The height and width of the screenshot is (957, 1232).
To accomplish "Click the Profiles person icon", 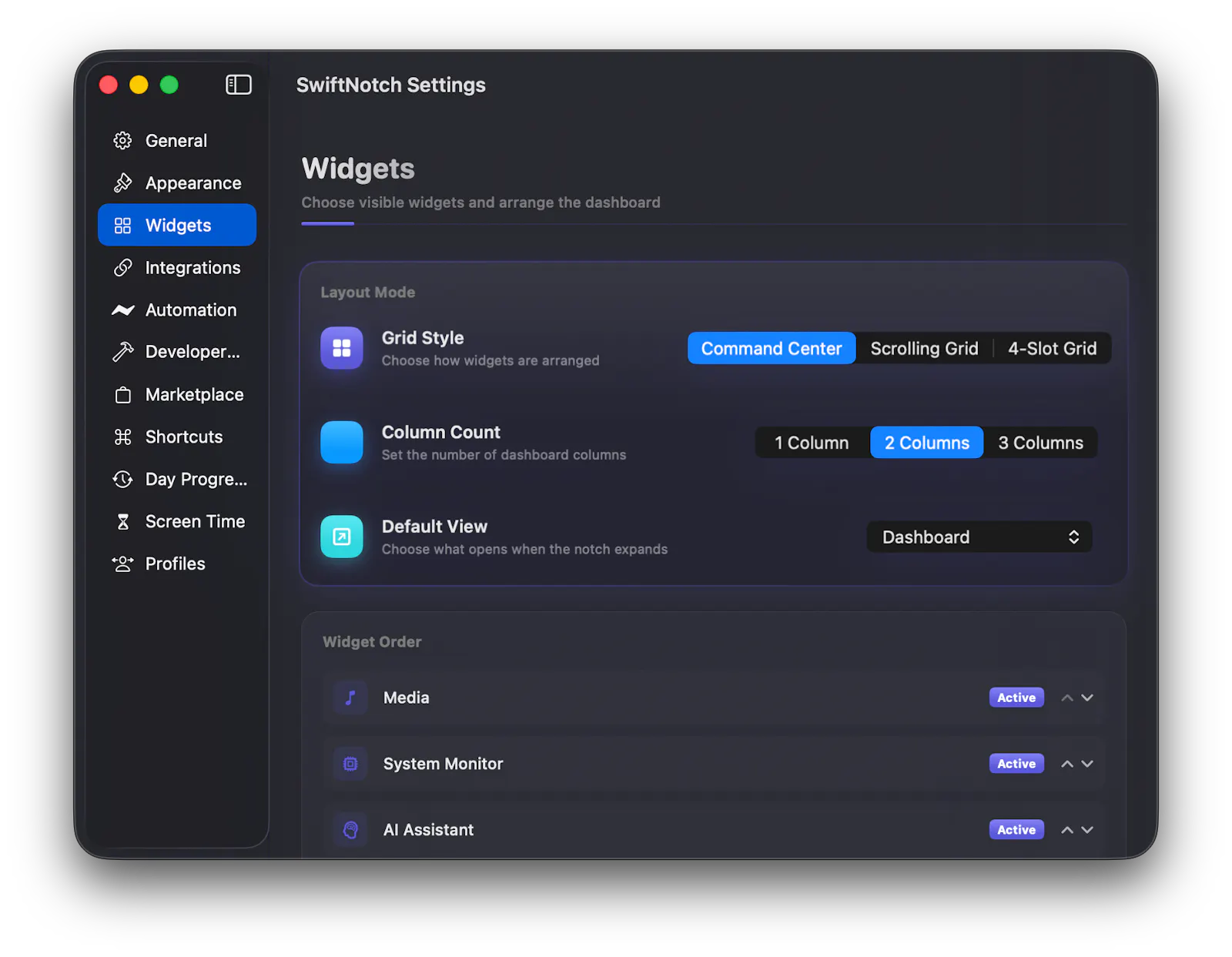I will tap(122, 564).
